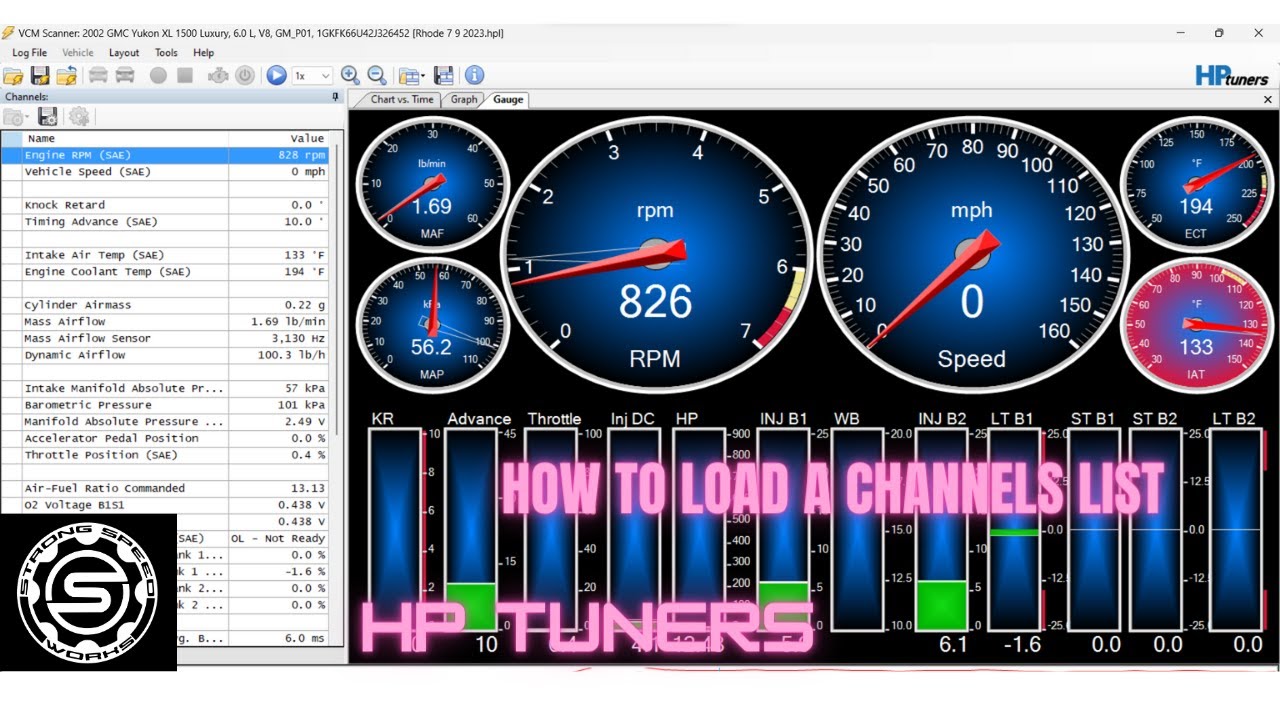Click the channels settings gear icon
This screenshot has width=1280, height=720.
click(79, 117)
